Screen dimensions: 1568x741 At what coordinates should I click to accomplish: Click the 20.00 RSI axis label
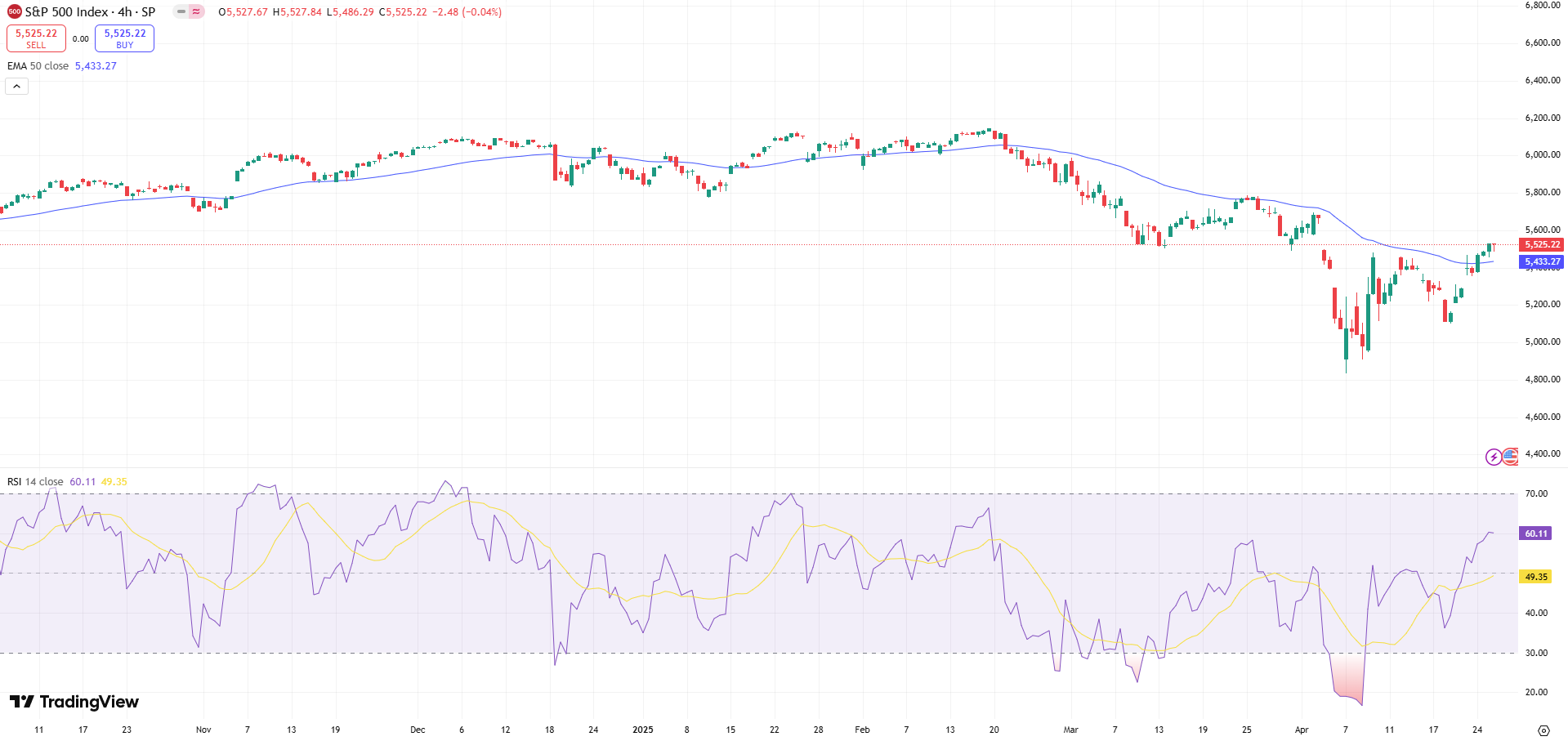click(x=1536, y=692)
